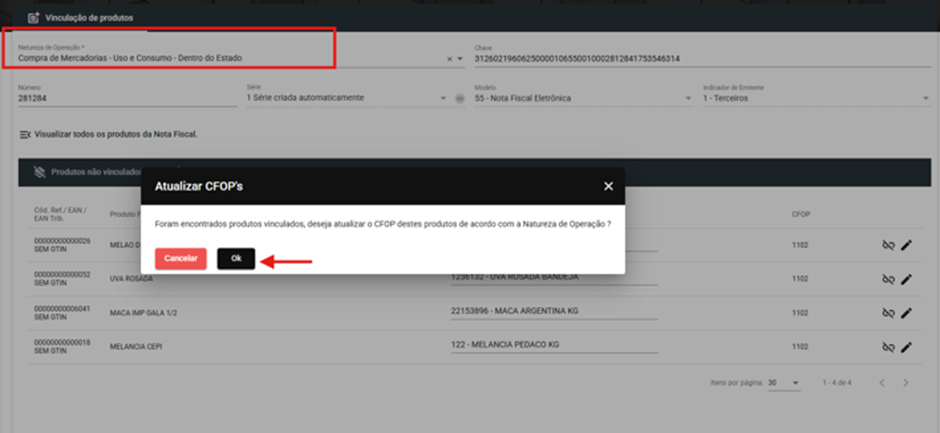Click Visualizar todos os produtos da Nota Fiscal

tap(116, 134)
